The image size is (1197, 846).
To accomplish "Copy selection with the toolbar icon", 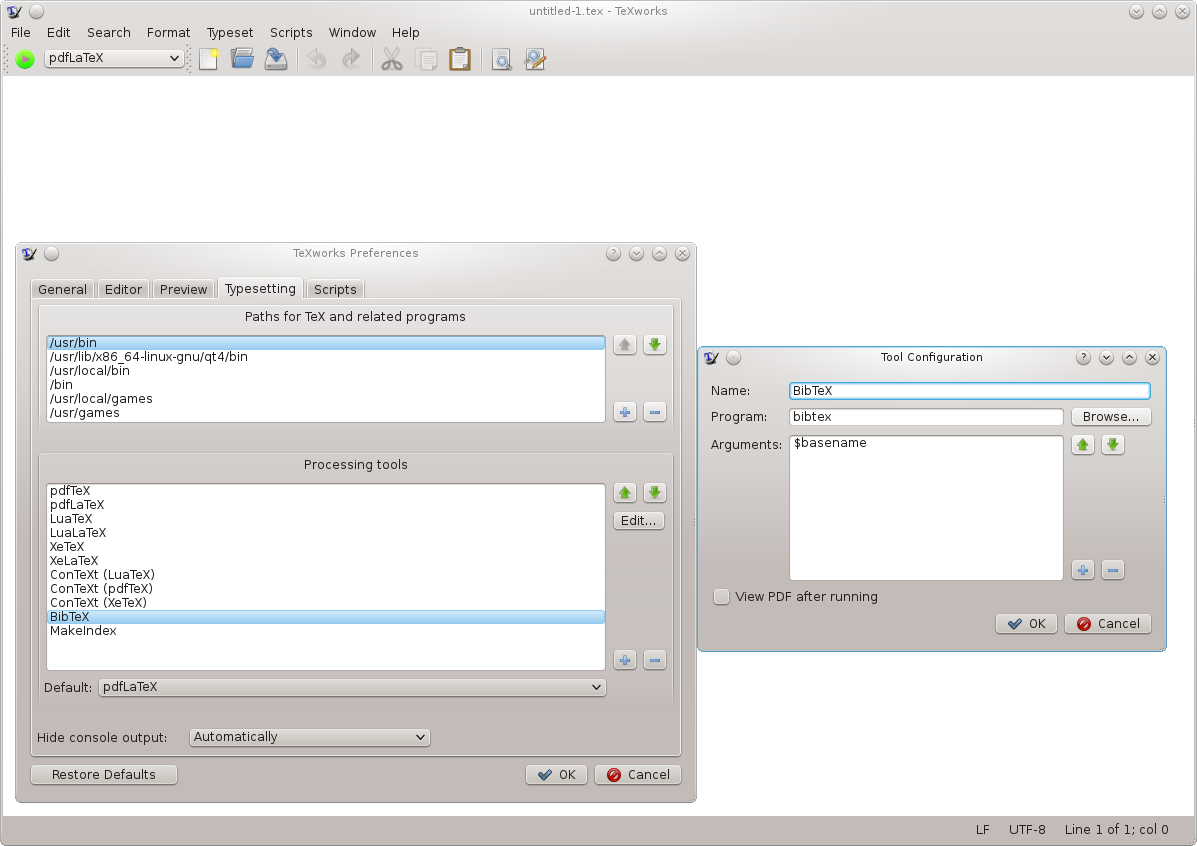I will coord(426,59).
